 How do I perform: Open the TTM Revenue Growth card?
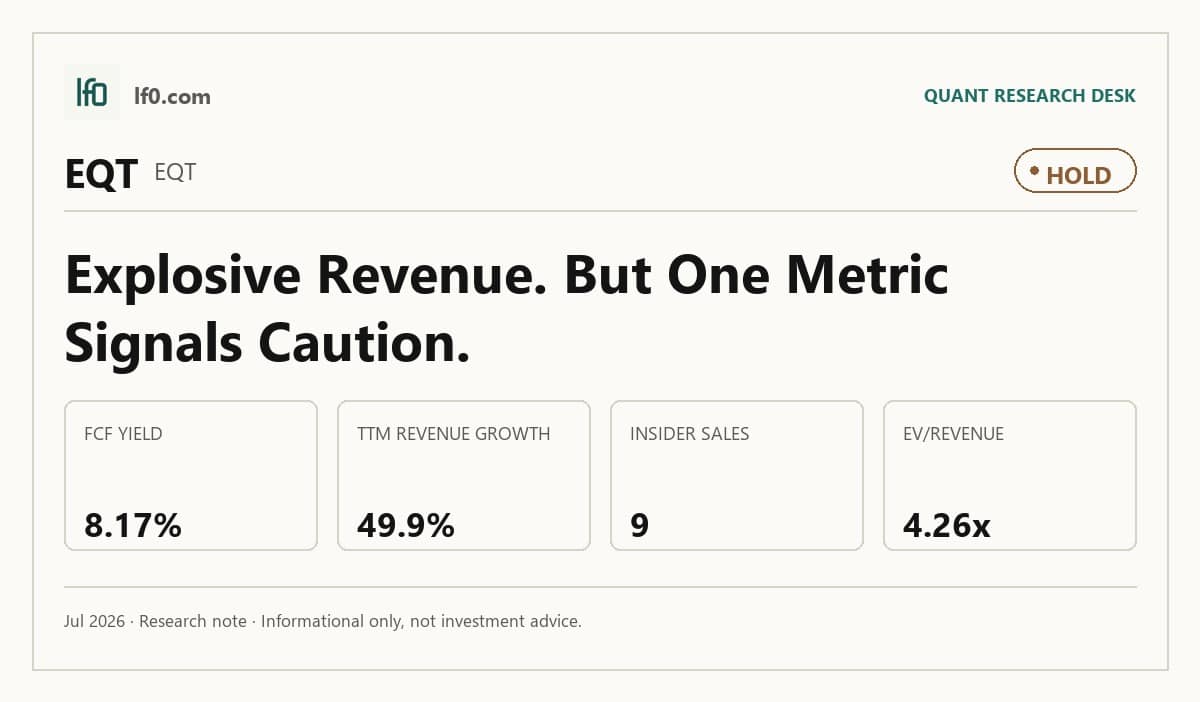(x=464, y=475)
